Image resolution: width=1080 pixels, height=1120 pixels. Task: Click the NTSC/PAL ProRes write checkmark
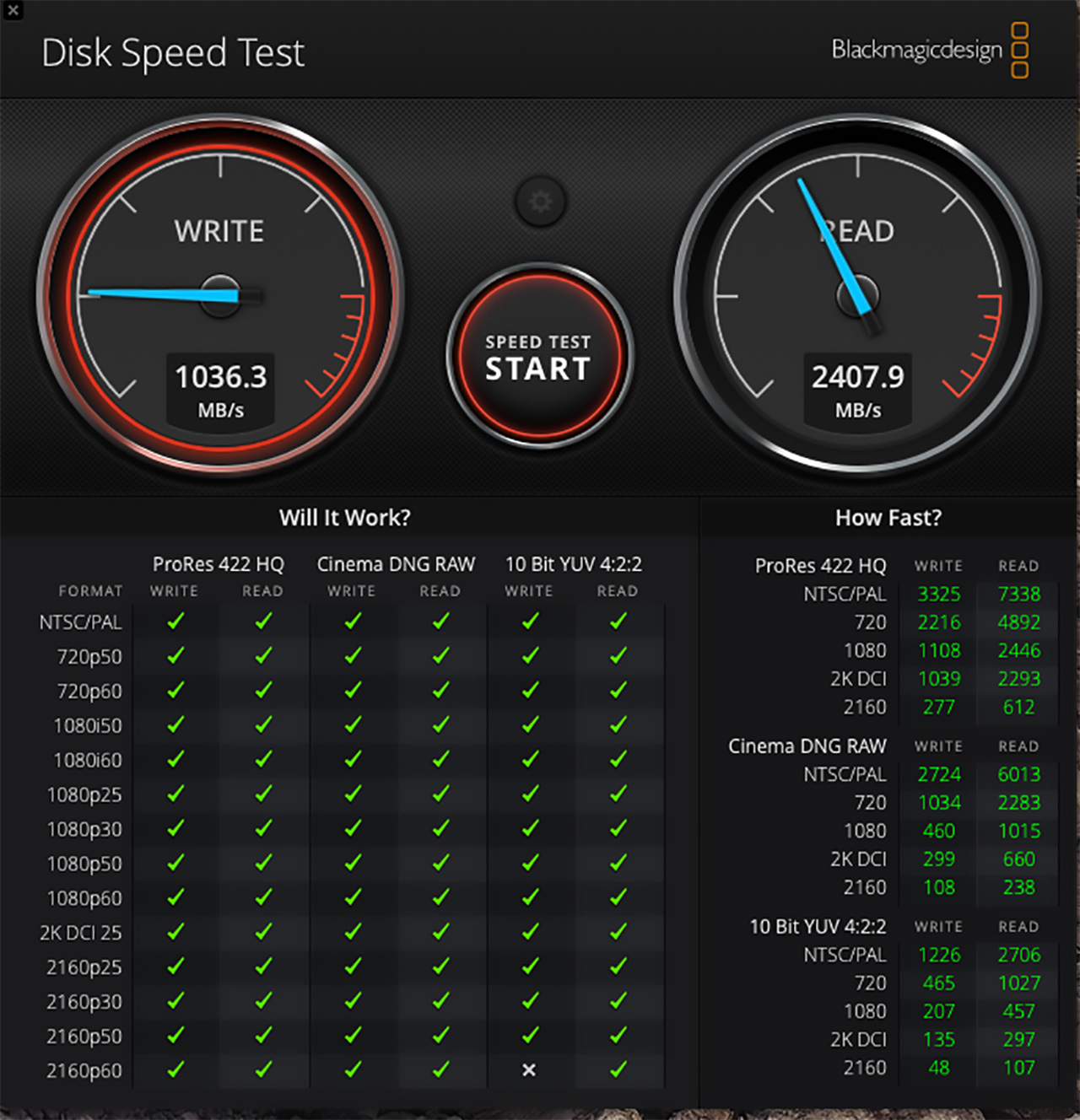click(x=175, y=622)
